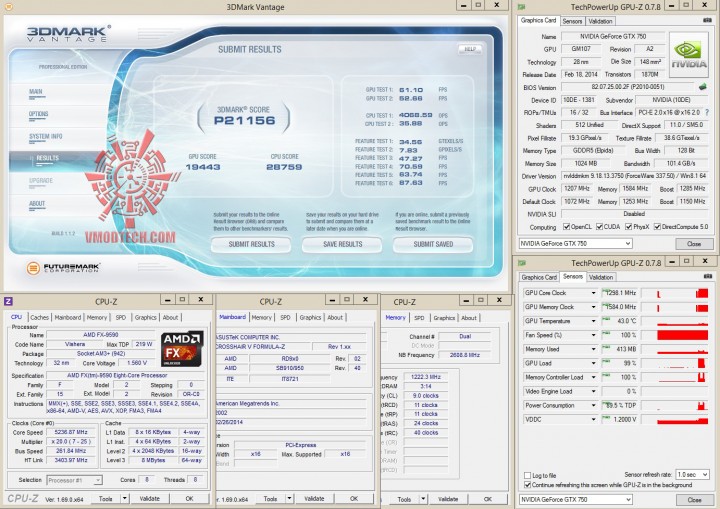The height and width of the screenshot is (509, 720).
Task: Open the Memory Controller Load sensor dropdown
Action: (593, 377)
